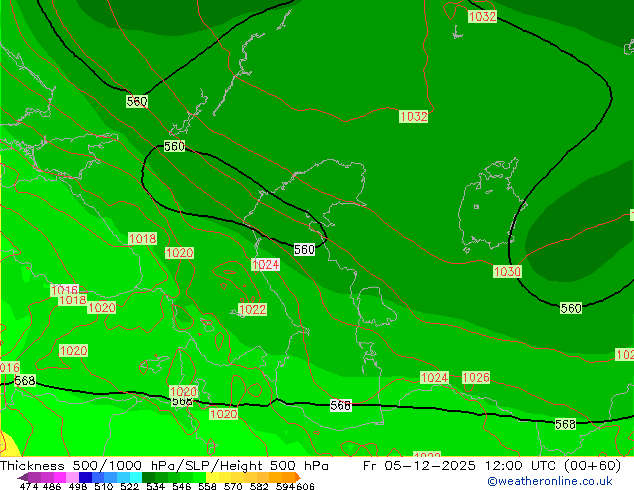Click the 568 label at left map edge

(x=25, y=380)
